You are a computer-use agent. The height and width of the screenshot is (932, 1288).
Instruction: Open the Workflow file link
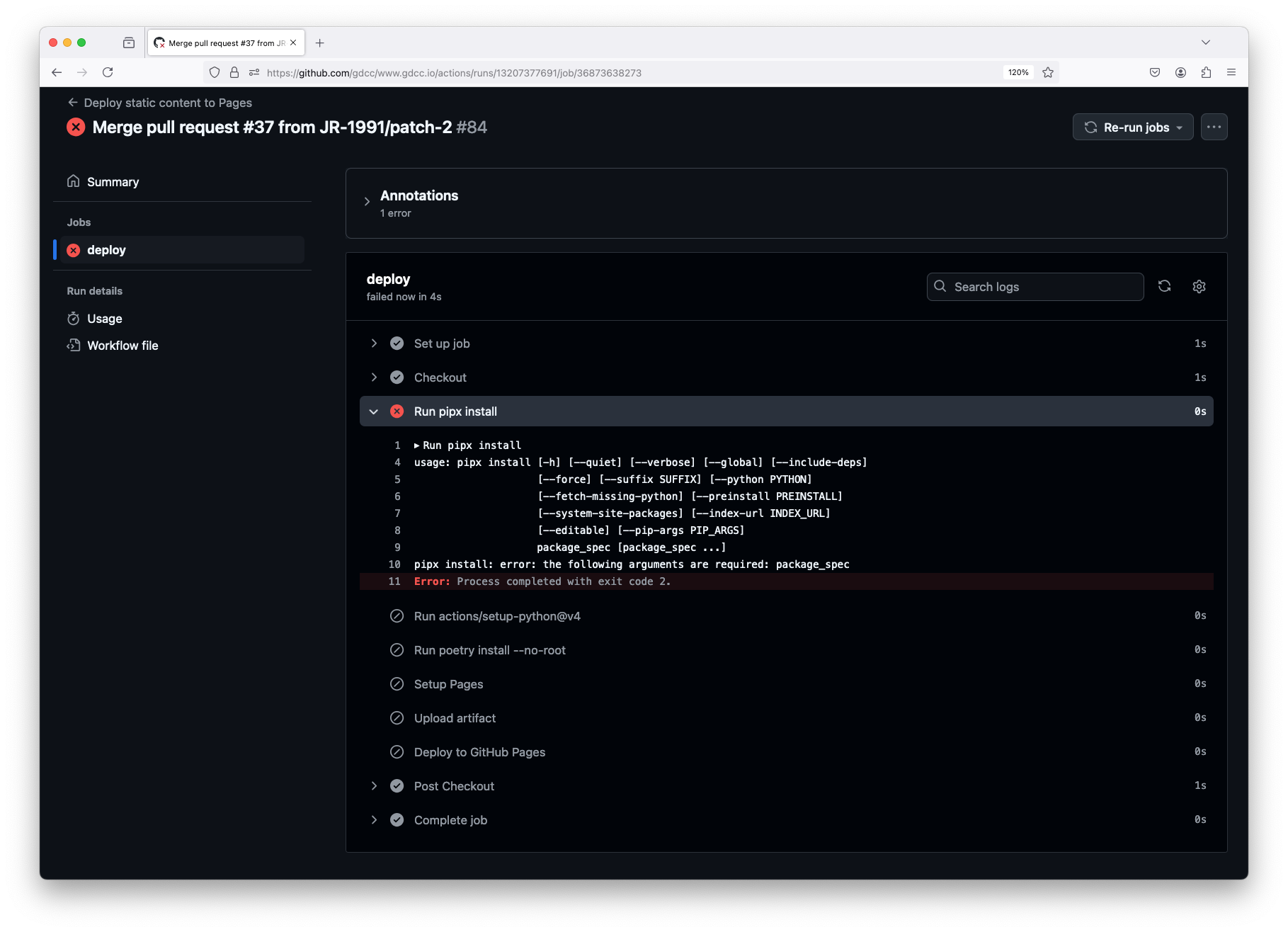tap(122, 346)
